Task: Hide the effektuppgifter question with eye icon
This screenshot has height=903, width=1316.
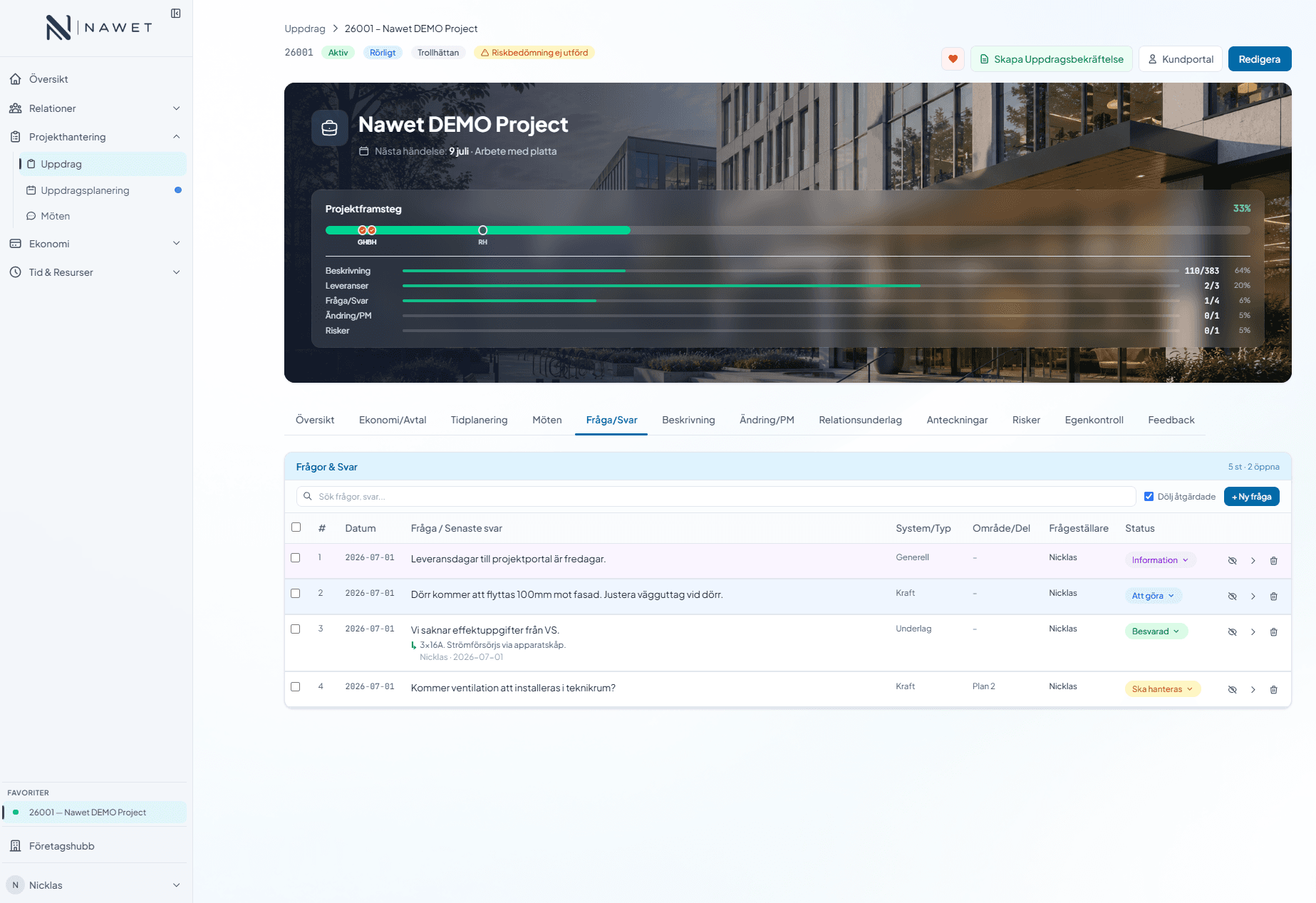Action: 1232,632
